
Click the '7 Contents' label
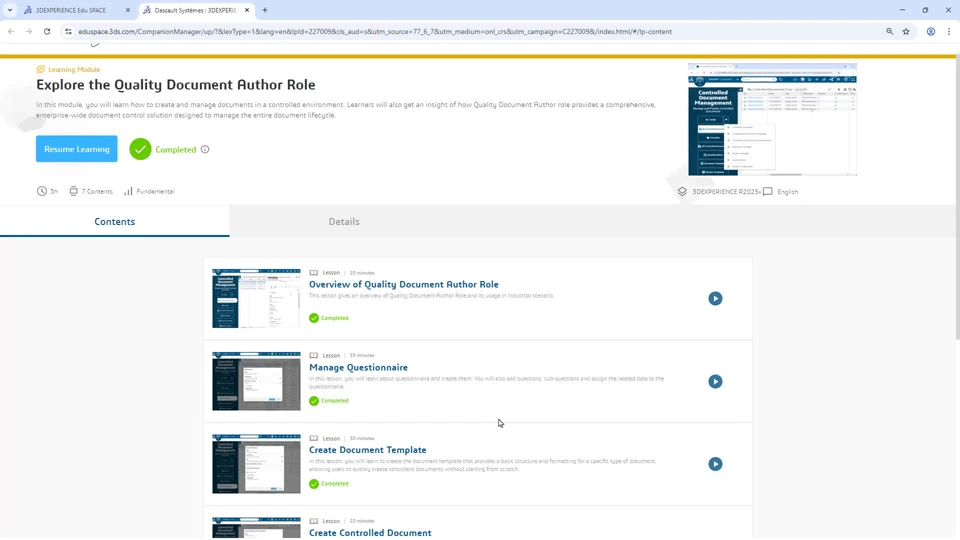pyautogui.click(x=97, y=191)
